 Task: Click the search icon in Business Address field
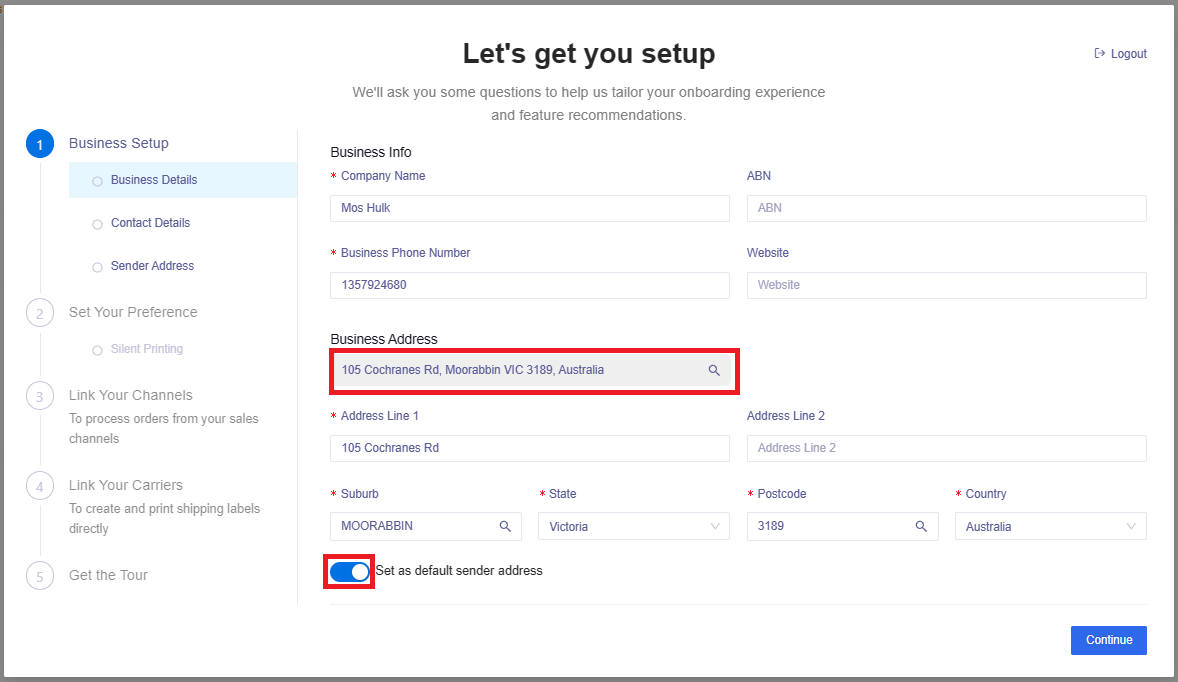(714, 370)
